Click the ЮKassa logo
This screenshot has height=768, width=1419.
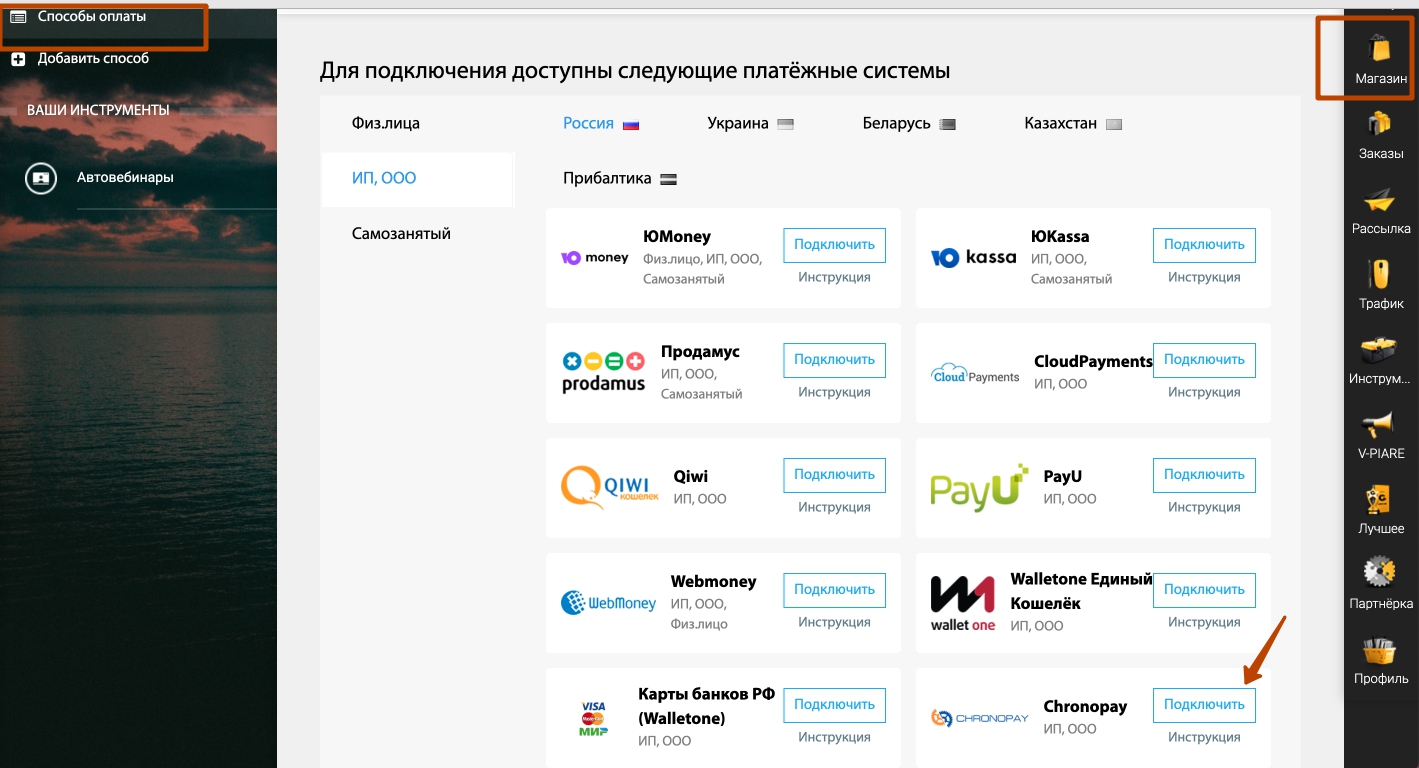pos(973,258)
